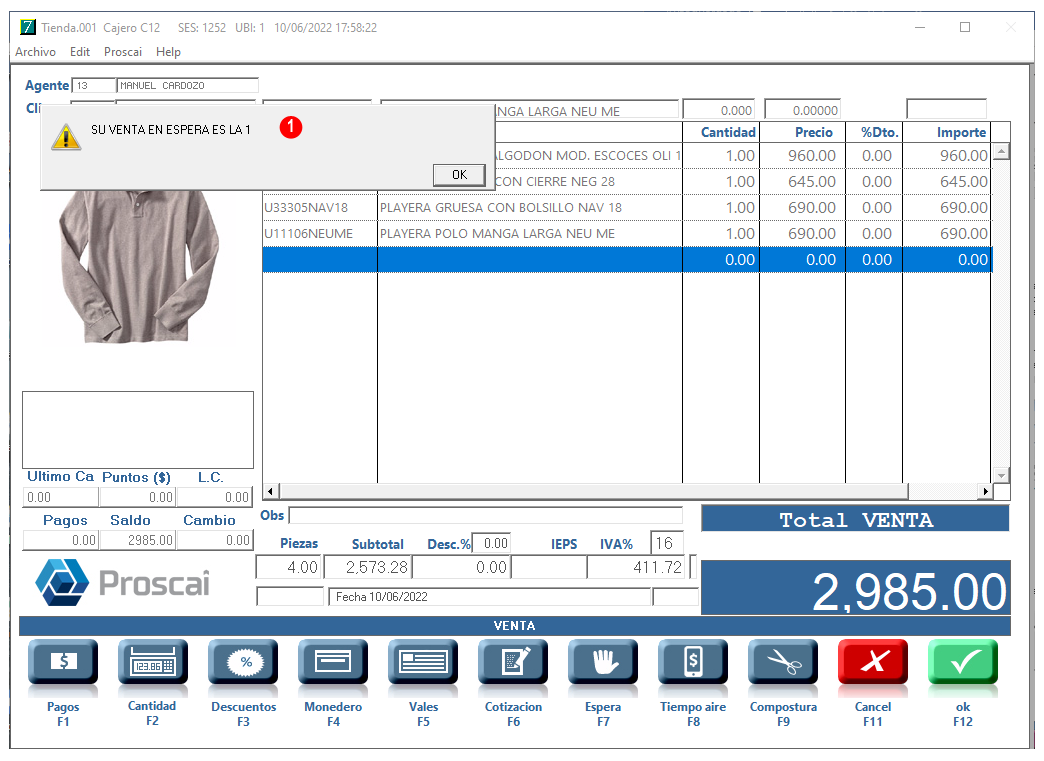Open the Edit menu
The width and height of the screenshot is (1044, 761).
80,52
